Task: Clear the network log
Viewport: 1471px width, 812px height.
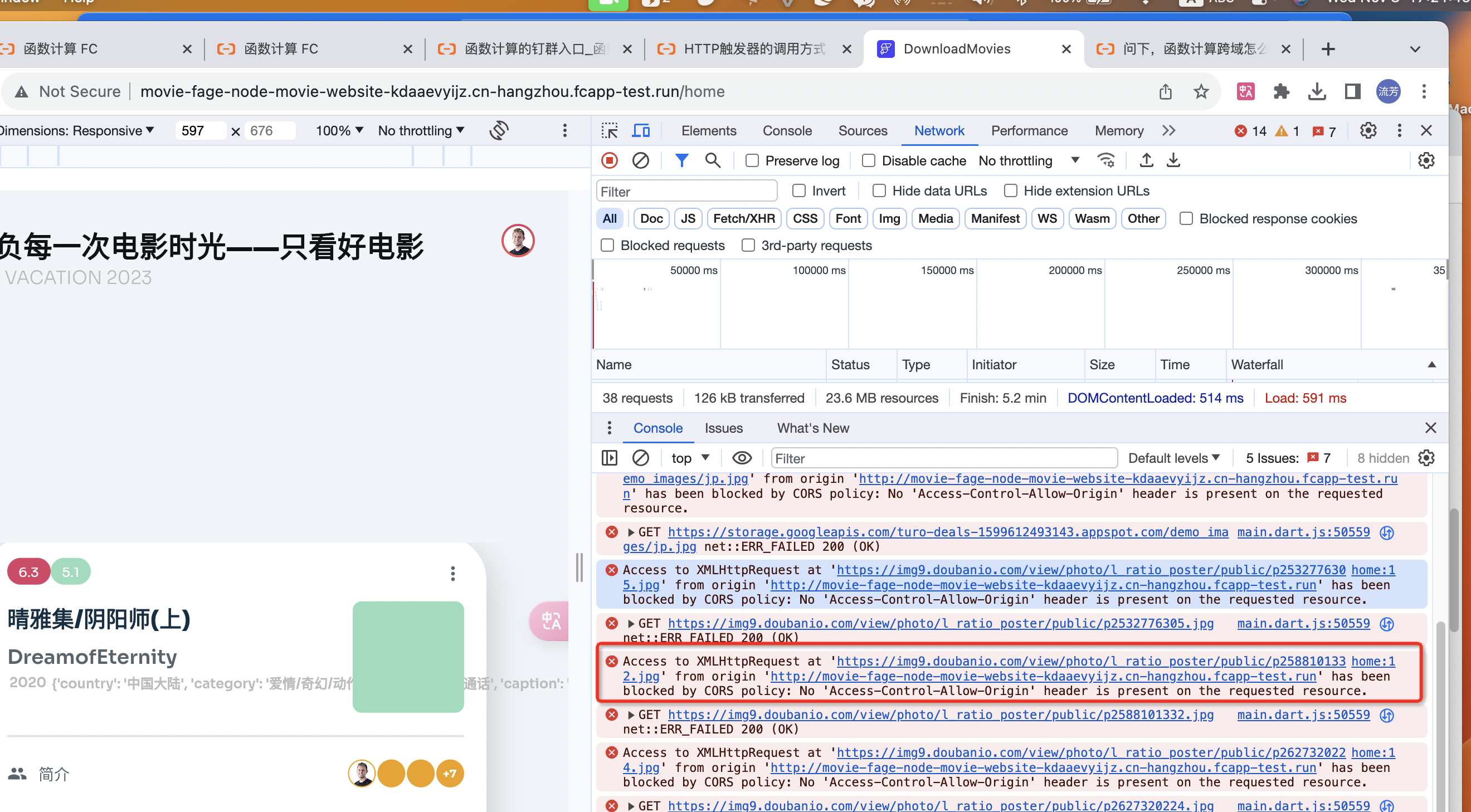Action: [x=640, y=160]
